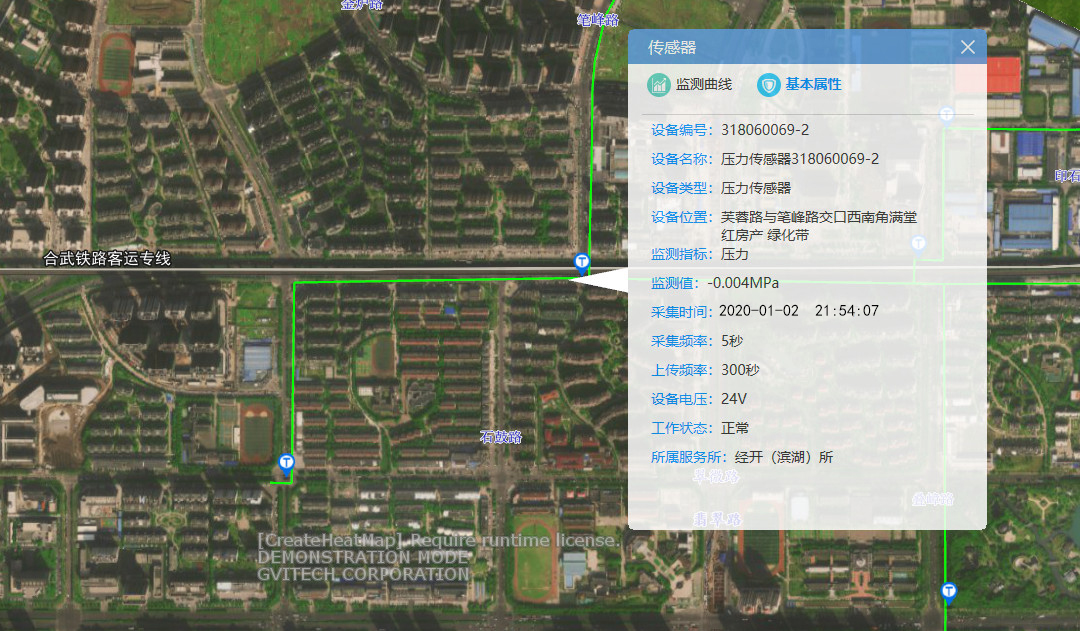This screenshot has height=631, width=1080.
Task: Click the device name 压力传感器318060069-2
Action: [800, 159]
